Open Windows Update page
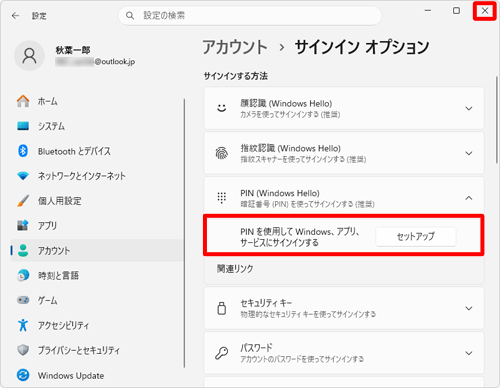Image resolution: width=500 pixels, height=388 pixels. coord(97,375)
